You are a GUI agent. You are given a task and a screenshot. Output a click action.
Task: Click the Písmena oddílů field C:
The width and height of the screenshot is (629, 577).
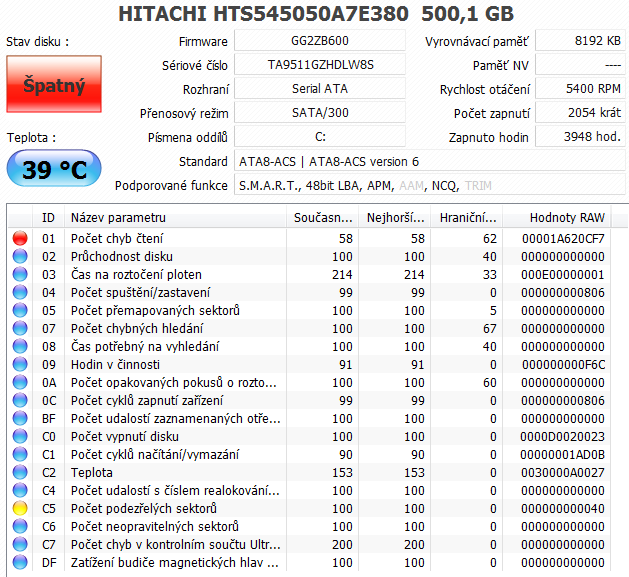(320, 137)
